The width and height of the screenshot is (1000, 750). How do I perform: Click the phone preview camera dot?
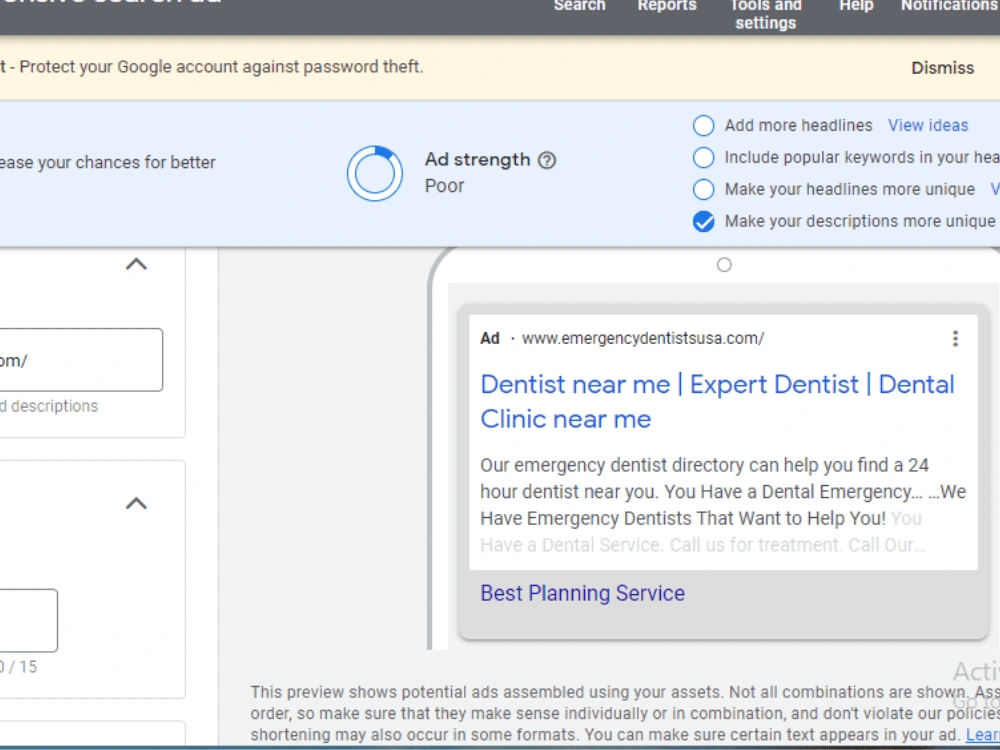(x=724, y=265)
